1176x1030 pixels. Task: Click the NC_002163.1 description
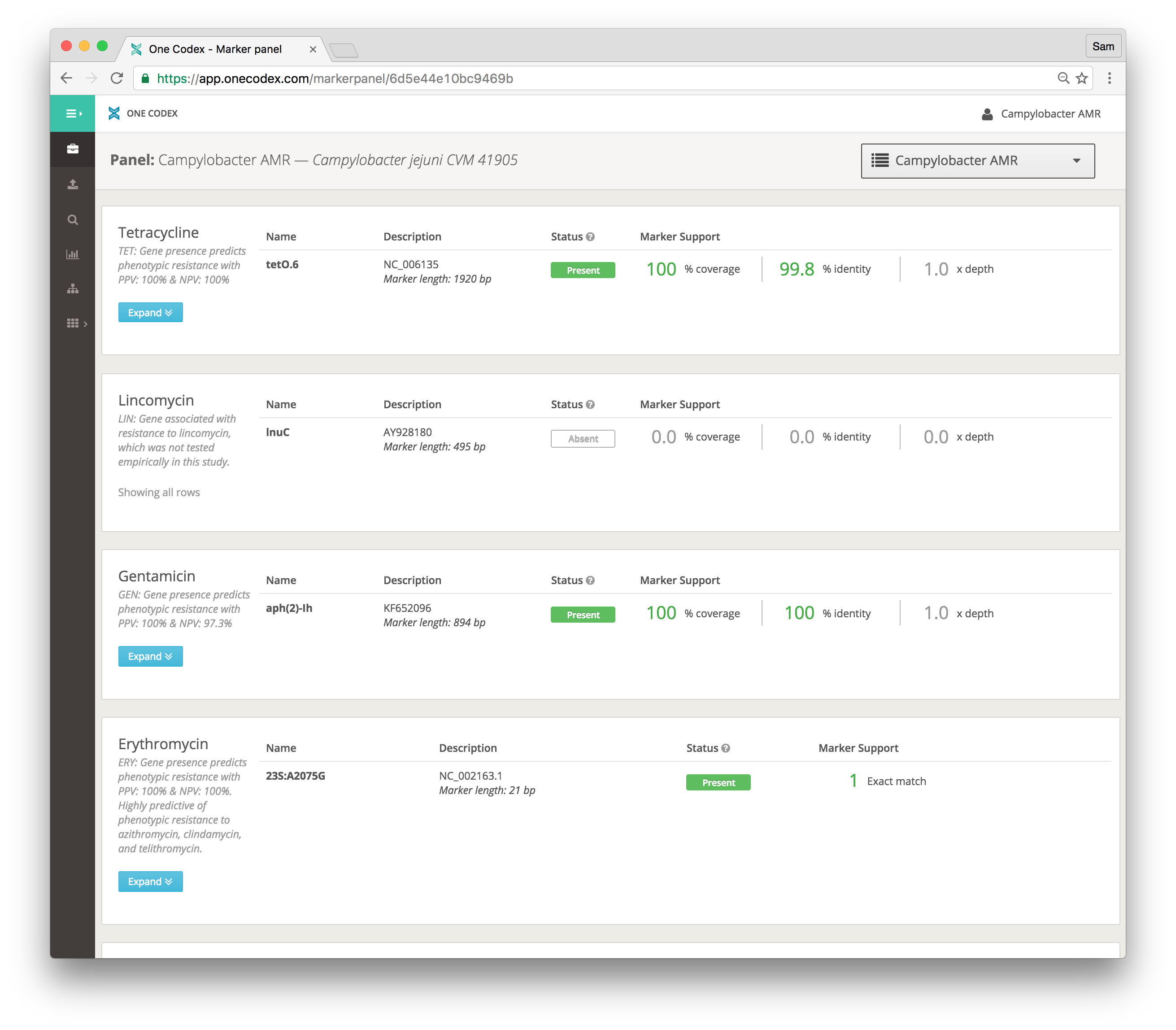[470, 776]
